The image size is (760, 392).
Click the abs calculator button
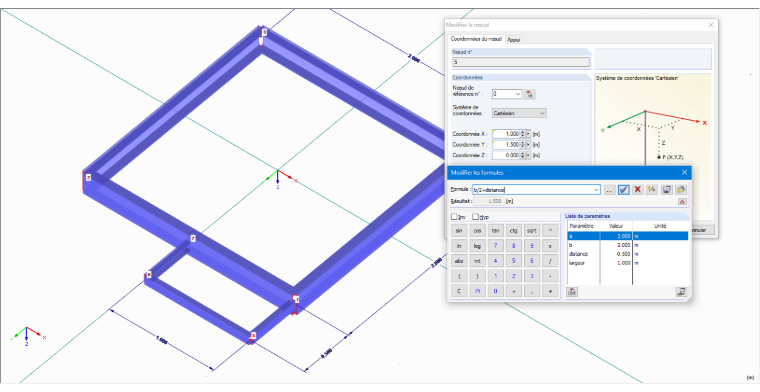[459, 261]
